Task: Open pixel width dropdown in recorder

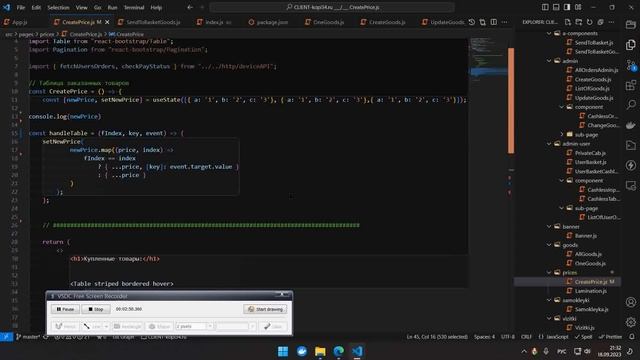Action: pos(210,327)
